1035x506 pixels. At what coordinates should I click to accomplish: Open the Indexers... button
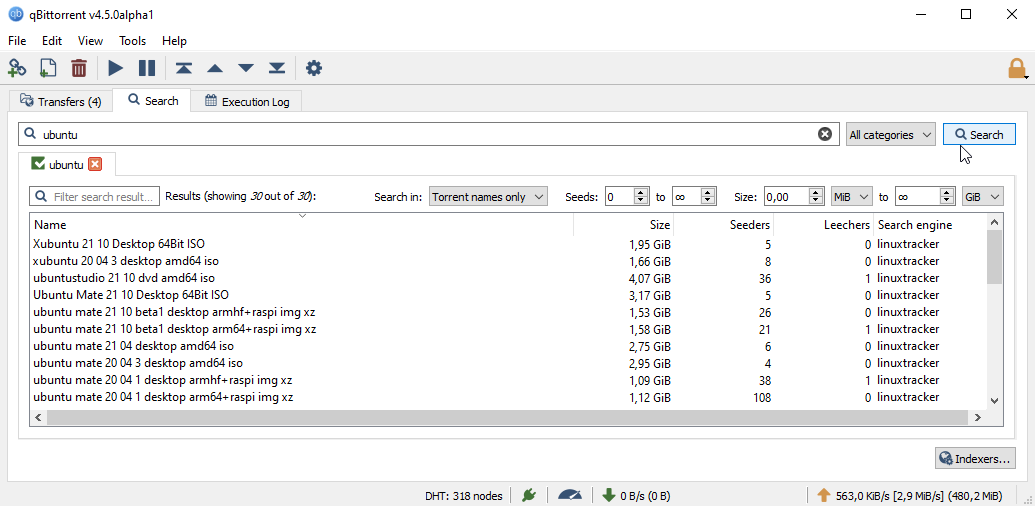click(975, 459)
